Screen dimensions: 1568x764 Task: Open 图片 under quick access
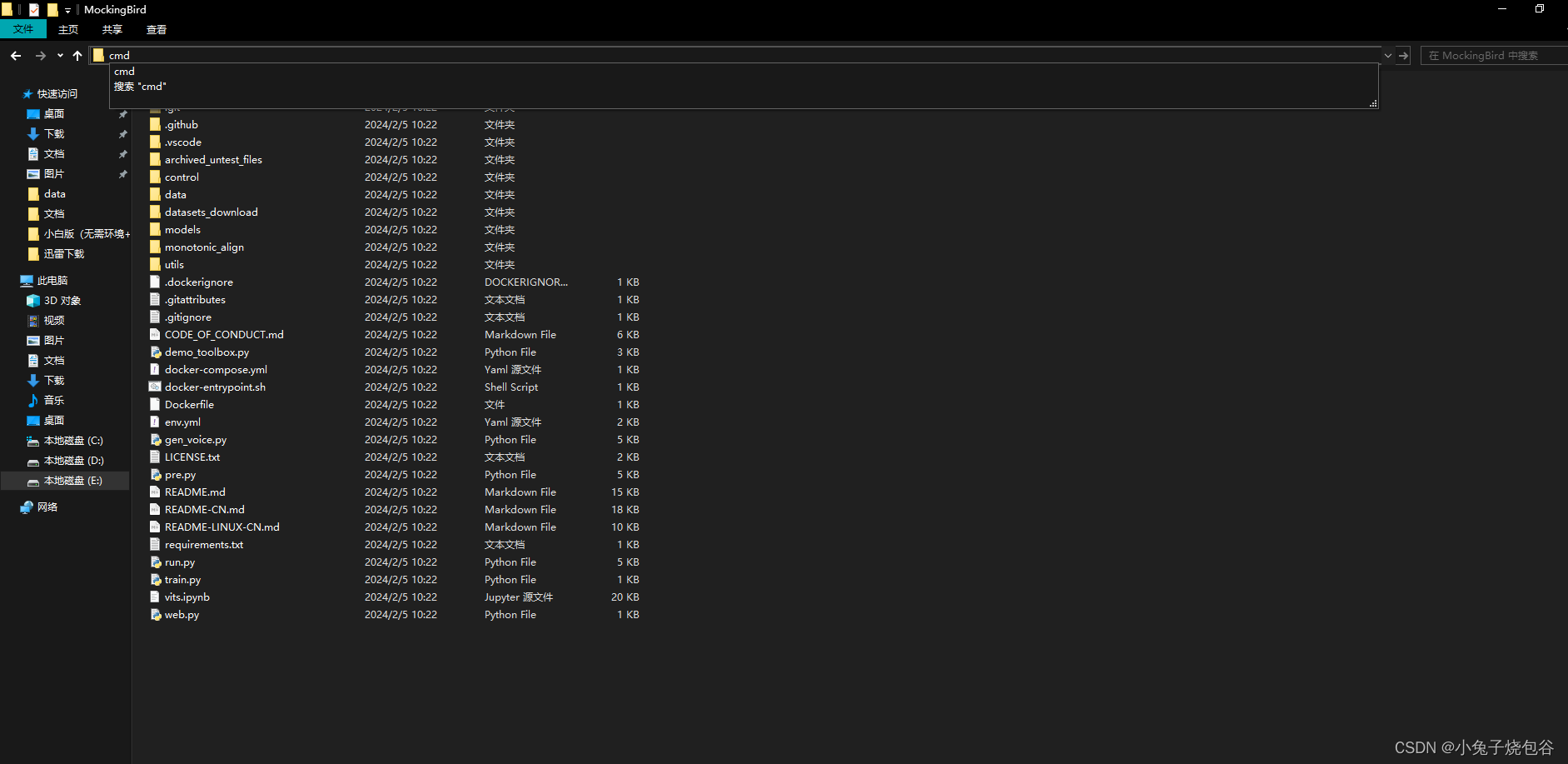[x=54, y=174]
